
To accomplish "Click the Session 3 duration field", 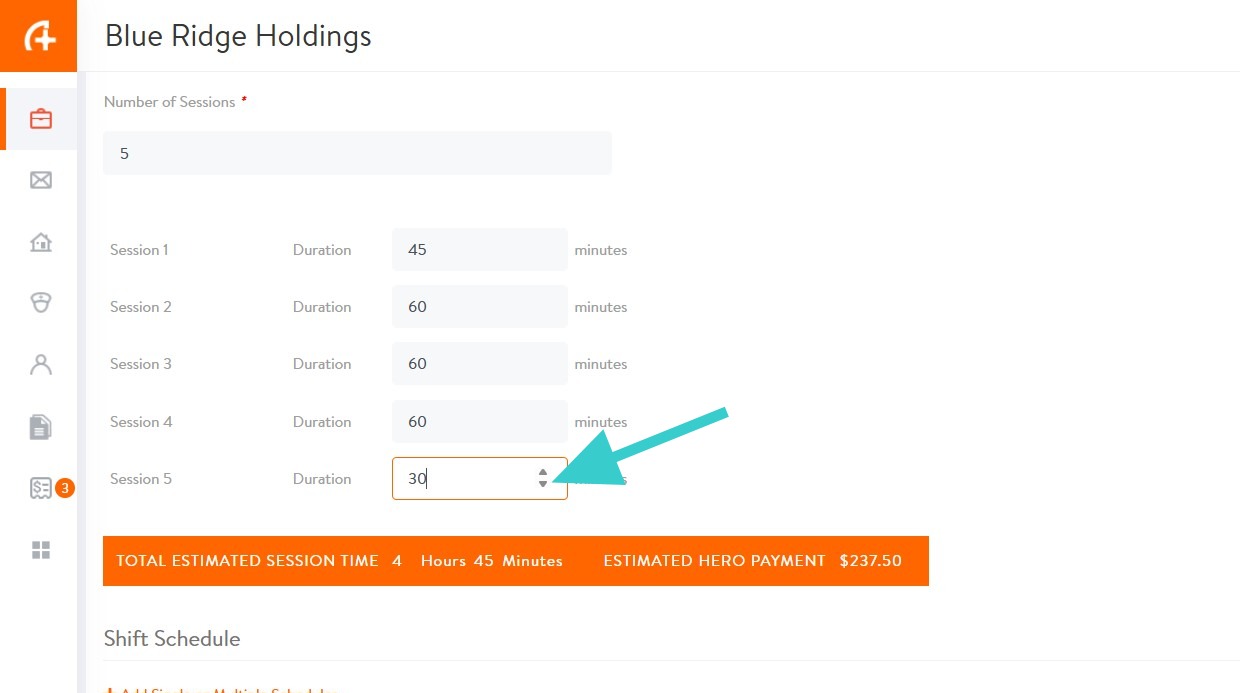I will (479, 364).
